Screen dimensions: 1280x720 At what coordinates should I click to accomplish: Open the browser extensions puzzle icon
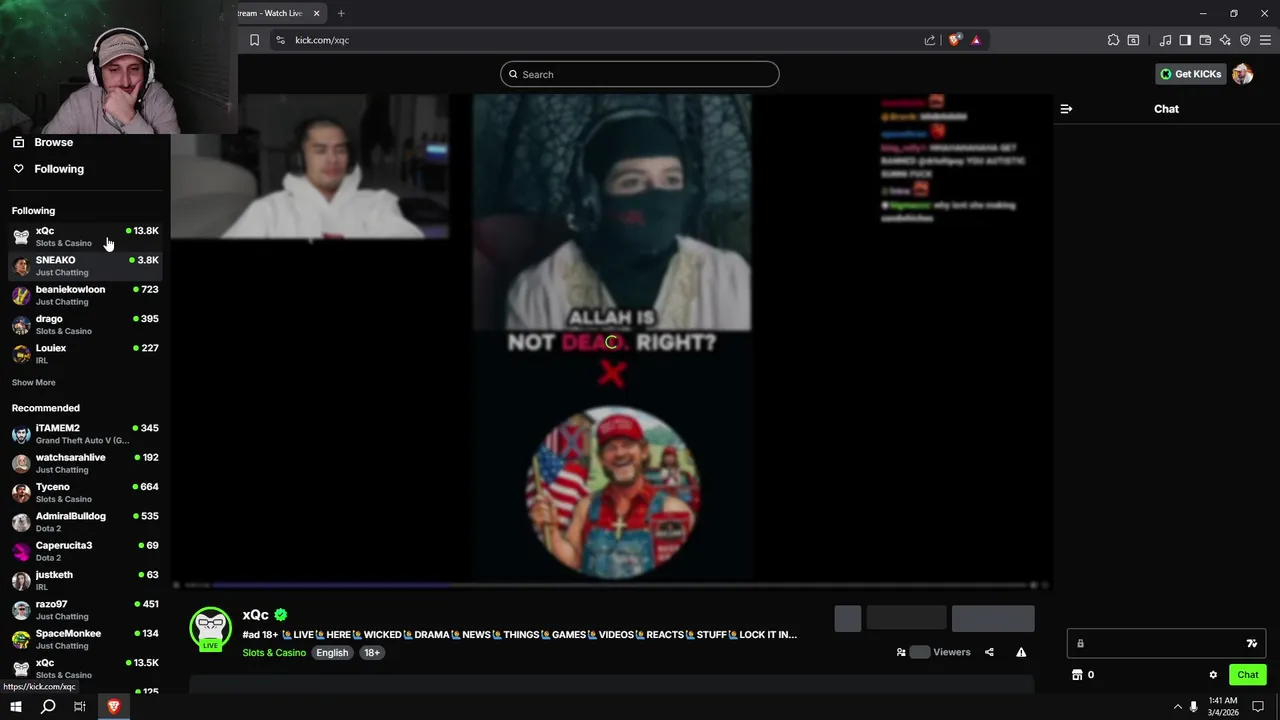pos(1113,40)
